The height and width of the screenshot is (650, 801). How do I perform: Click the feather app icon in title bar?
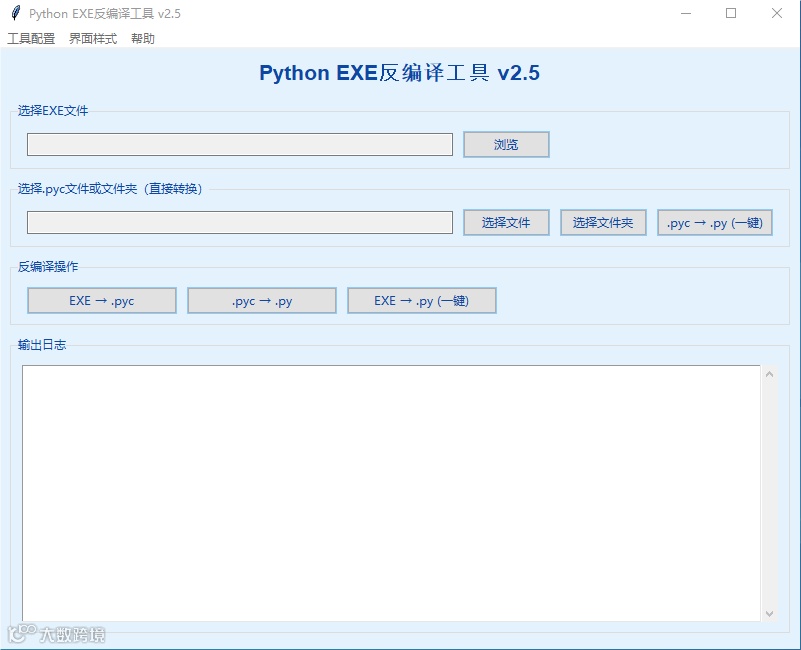coord(16,13)
